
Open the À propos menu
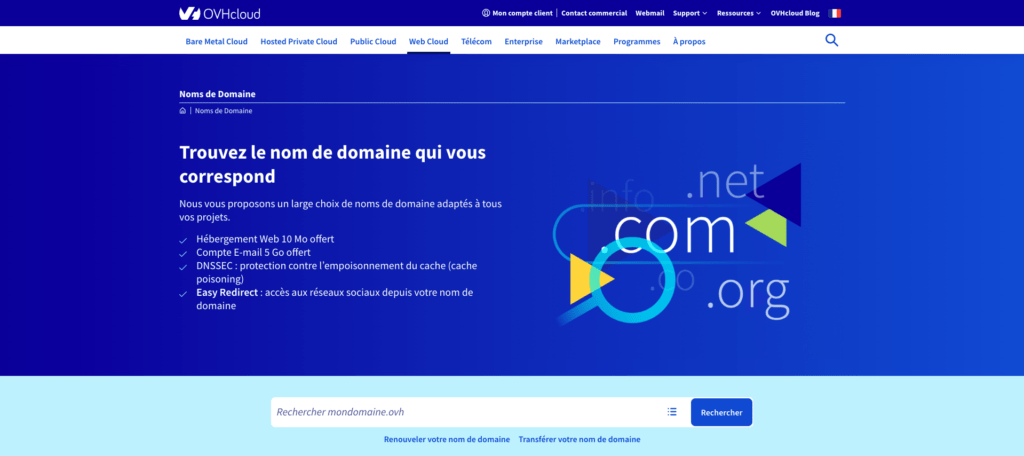coord(689,41)
